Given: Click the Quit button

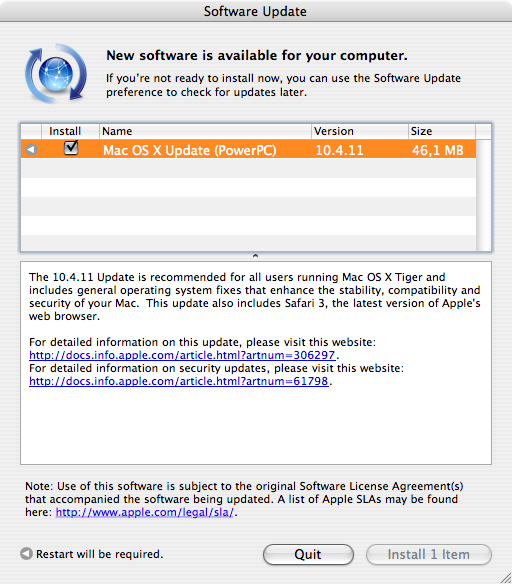Looking at the screenshot, I should point(308,554).
